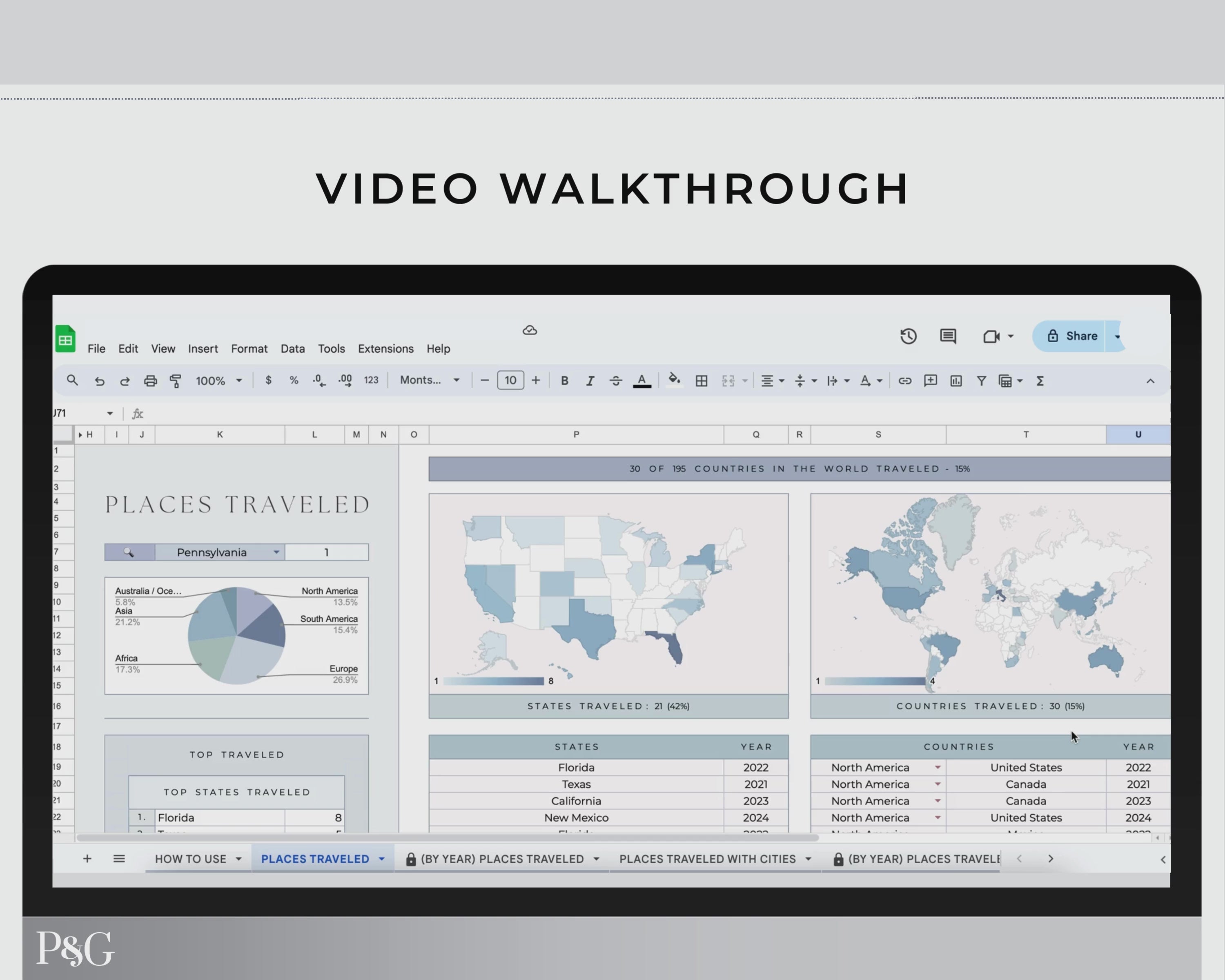Click the insert chart icon
This screenshot has width=1225, height=980.
coord(955,381)
